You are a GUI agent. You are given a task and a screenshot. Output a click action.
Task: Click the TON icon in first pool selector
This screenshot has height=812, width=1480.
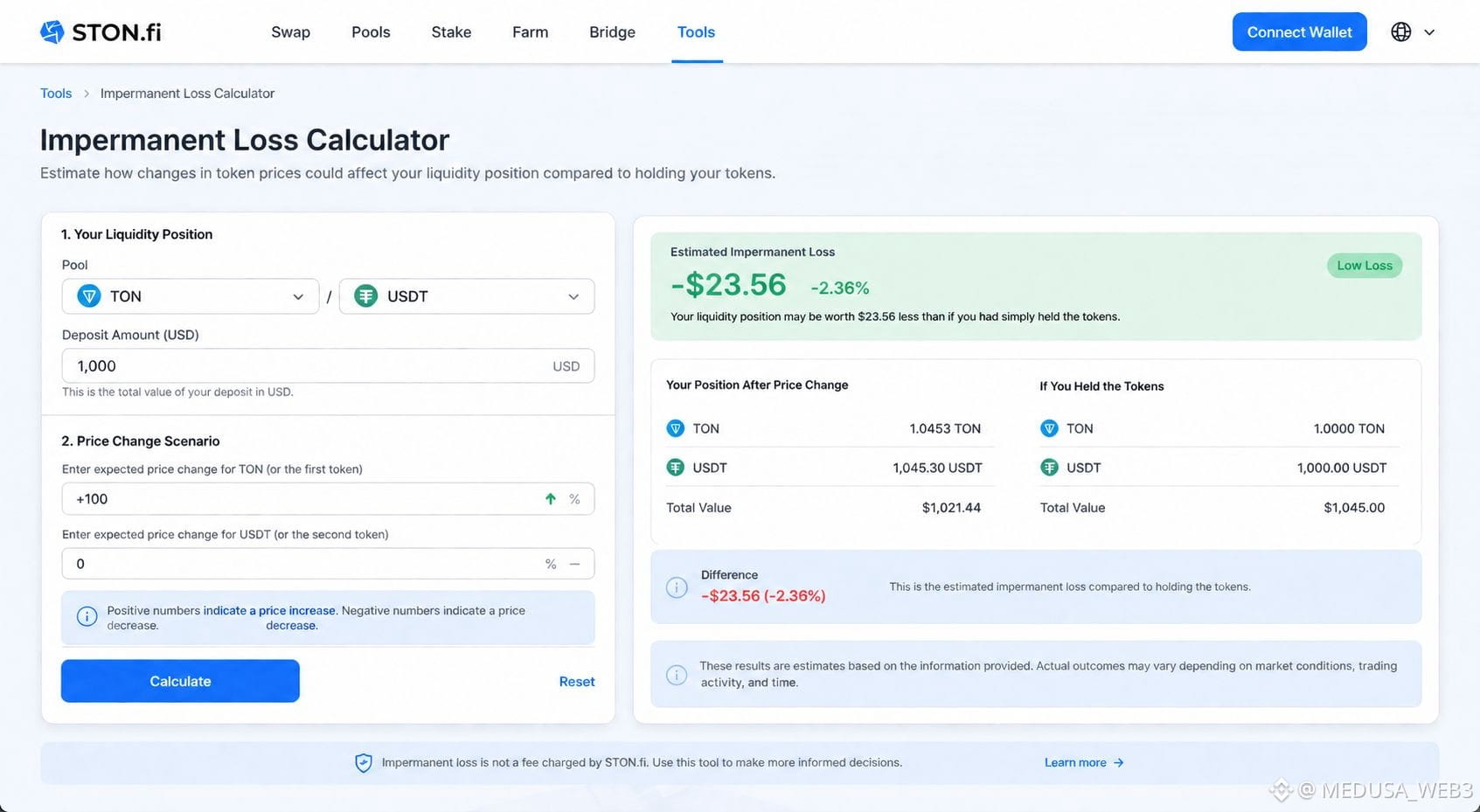point(89,296)
